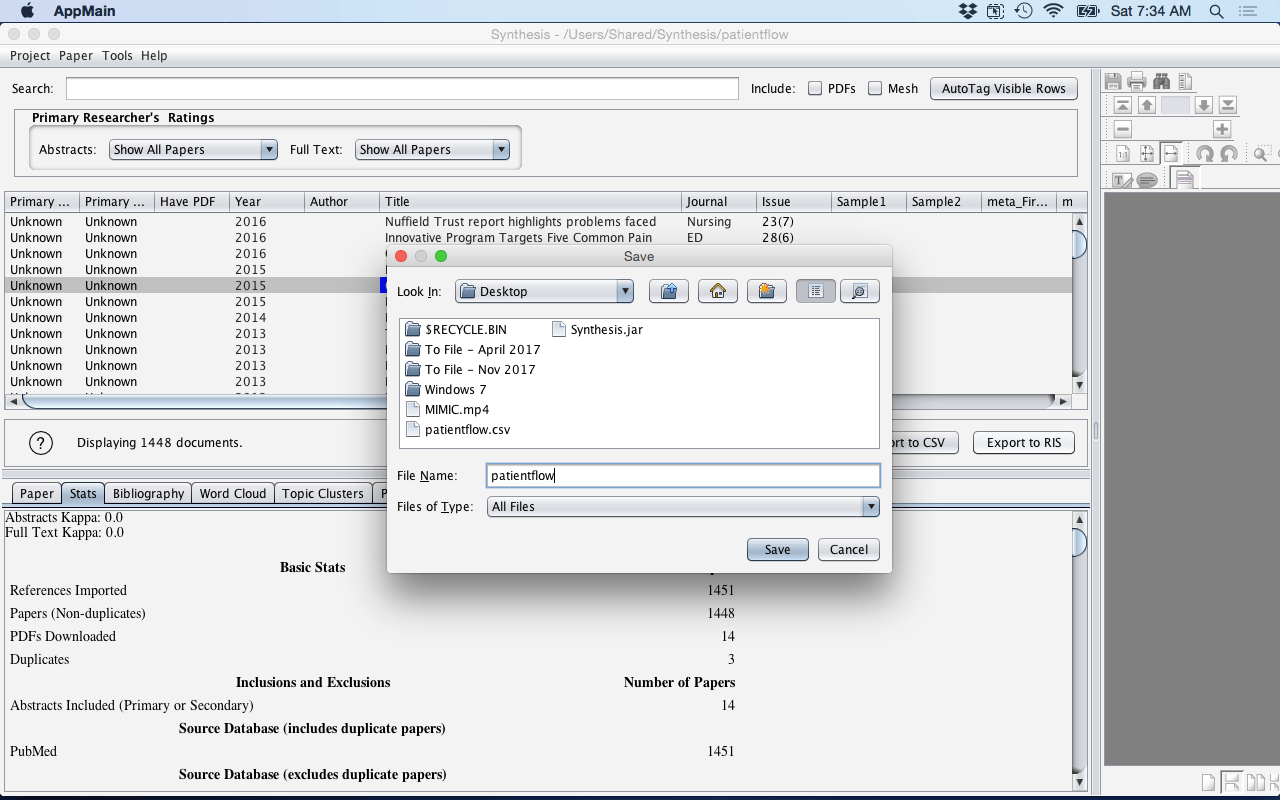Click inside the File Name field
The image size is (1280, 800).
coord(683,475)
